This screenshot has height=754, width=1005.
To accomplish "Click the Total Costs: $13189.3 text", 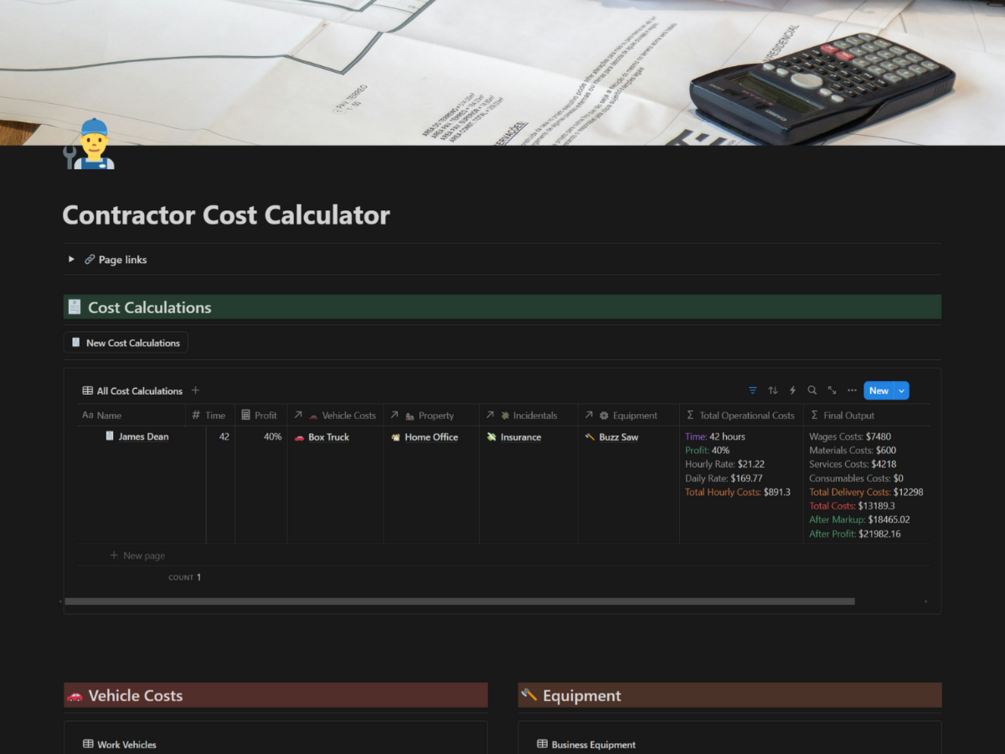I will [x=852, y=506].
